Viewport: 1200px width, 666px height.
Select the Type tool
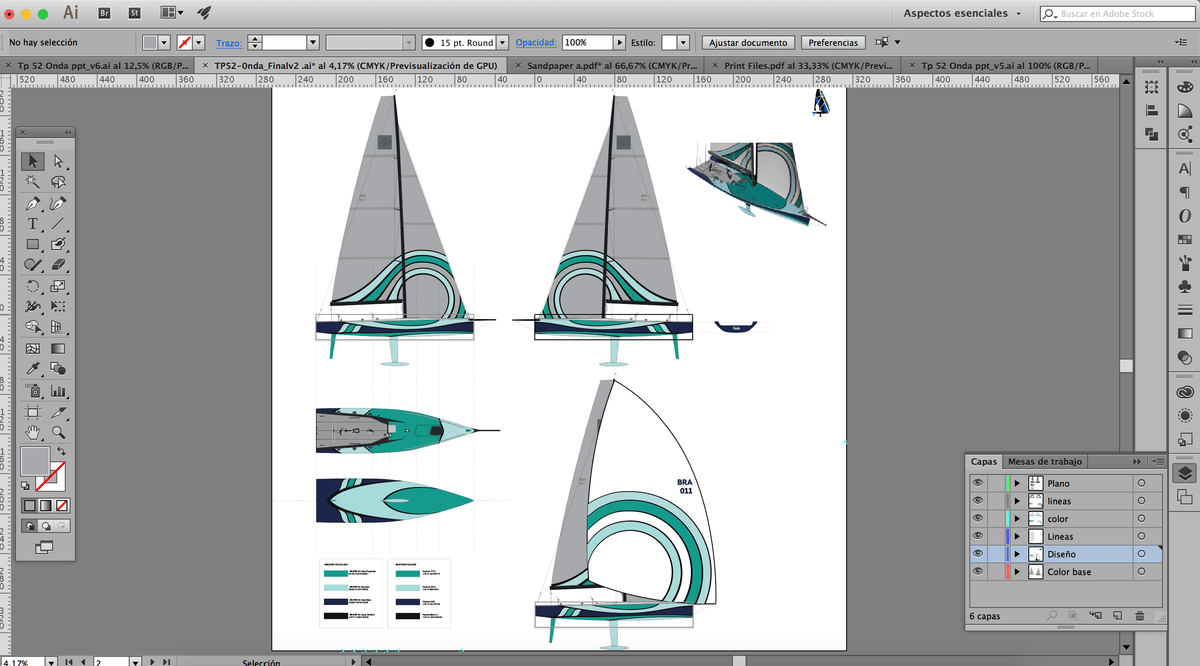[33, 224]
